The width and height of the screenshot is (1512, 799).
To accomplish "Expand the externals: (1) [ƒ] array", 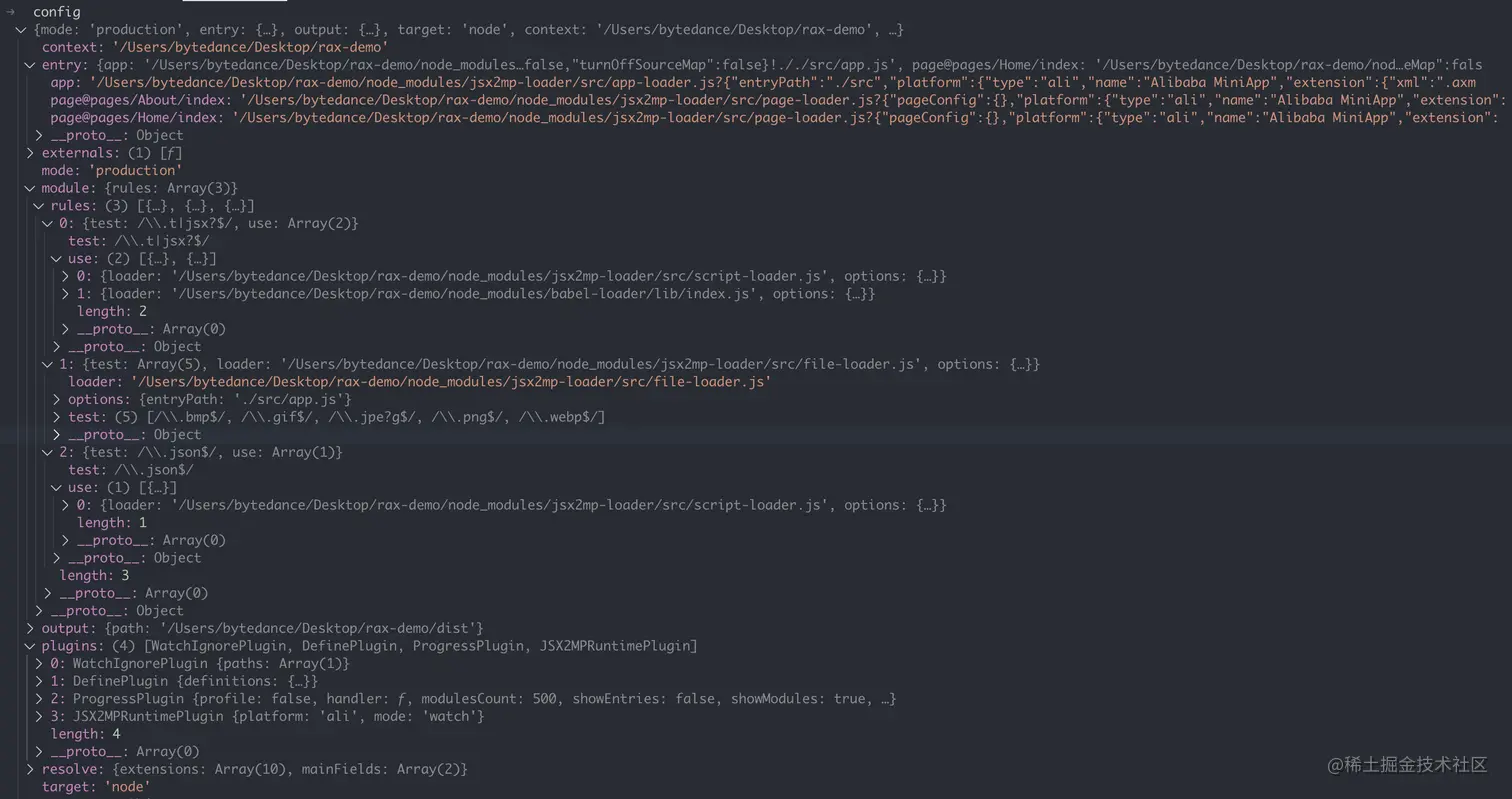I will click(30, 153).
